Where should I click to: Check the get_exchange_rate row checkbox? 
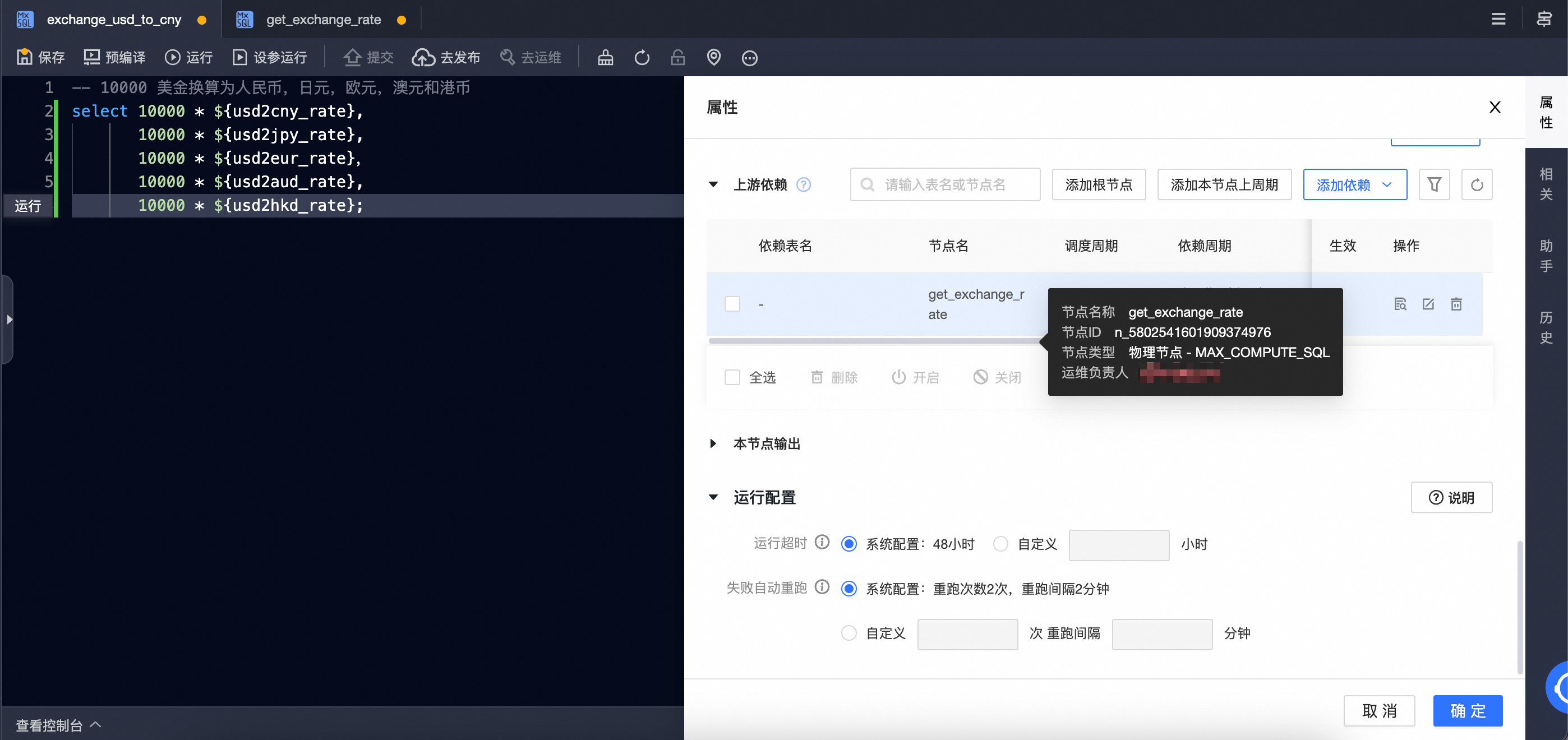[732, 304]
